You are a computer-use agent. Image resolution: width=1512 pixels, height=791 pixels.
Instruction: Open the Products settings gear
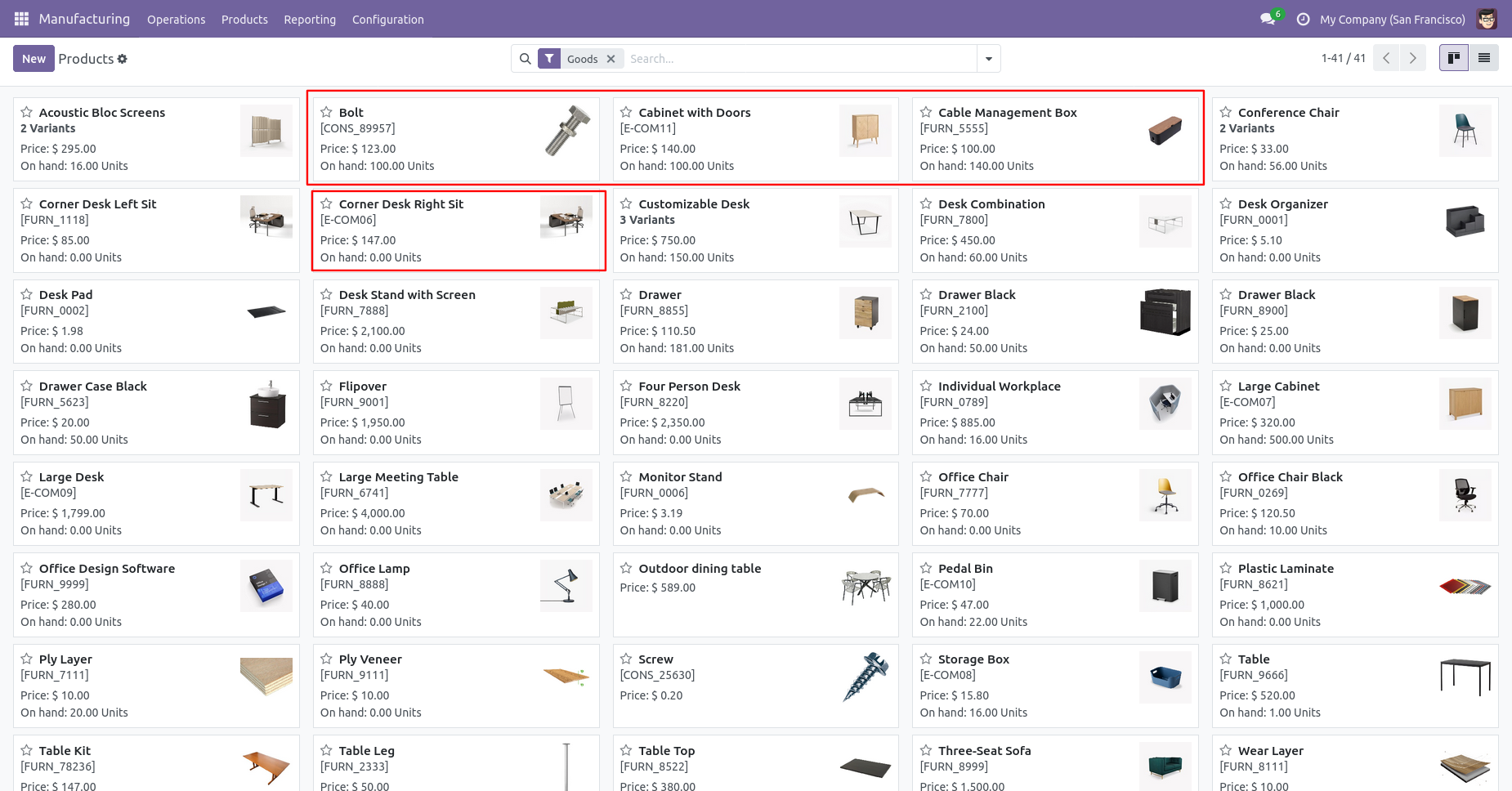pyautogui.click(x=123, y=59)
